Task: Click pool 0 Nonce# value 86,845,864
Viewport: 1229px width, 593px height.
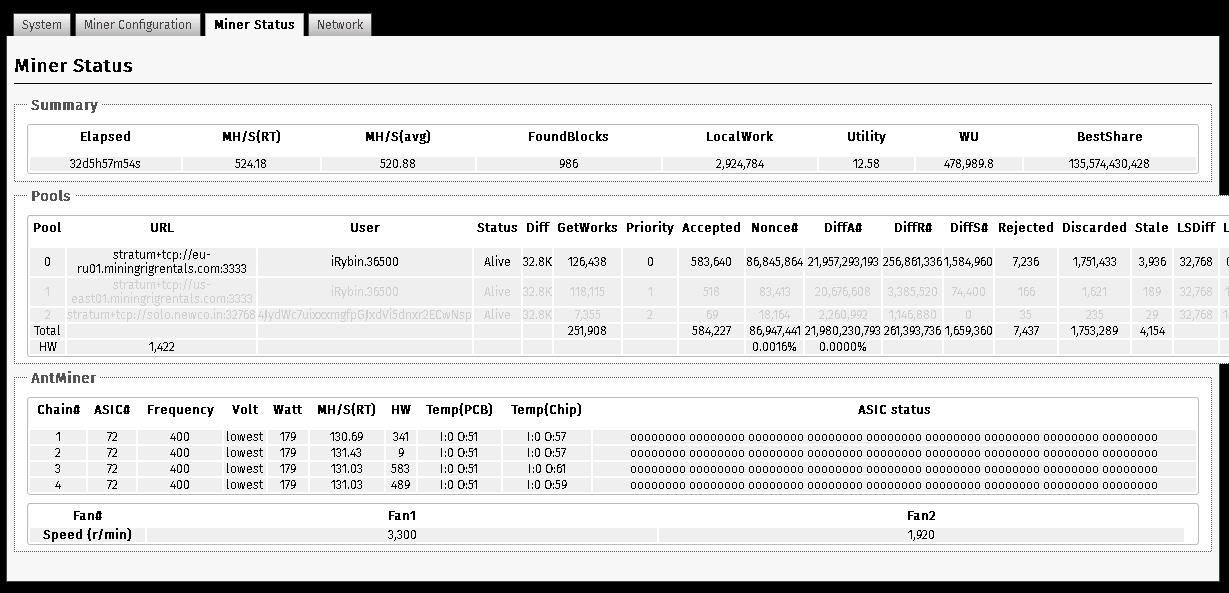Action: point(774,262)
